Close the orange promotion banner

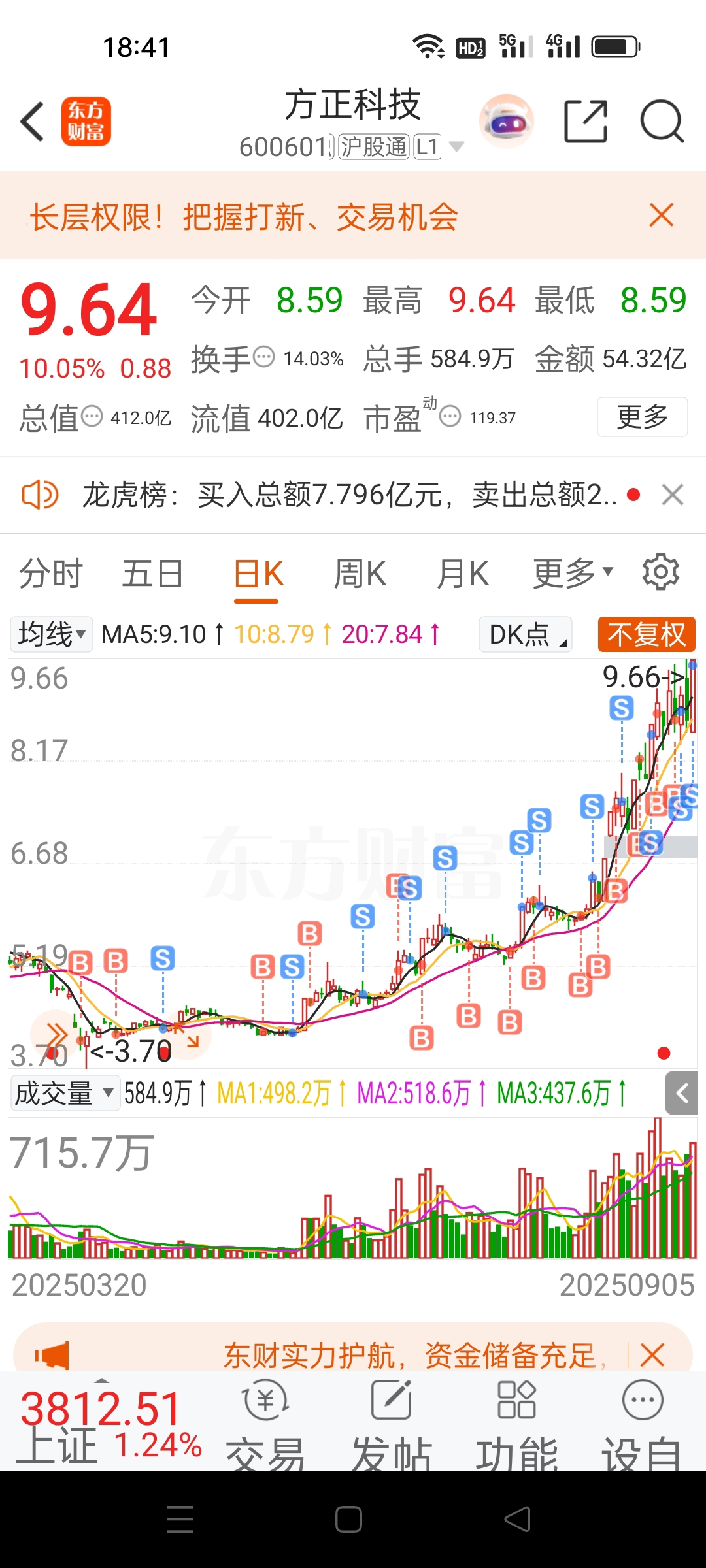[x=662, y=215]
